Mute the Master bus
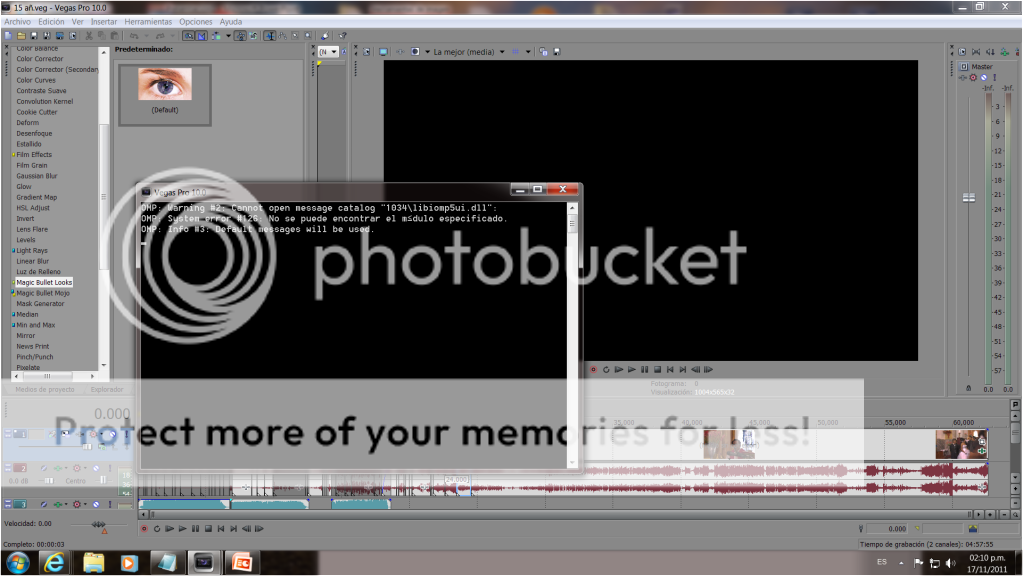This screenshot has width=1023, height=576. tap(984, 78)
